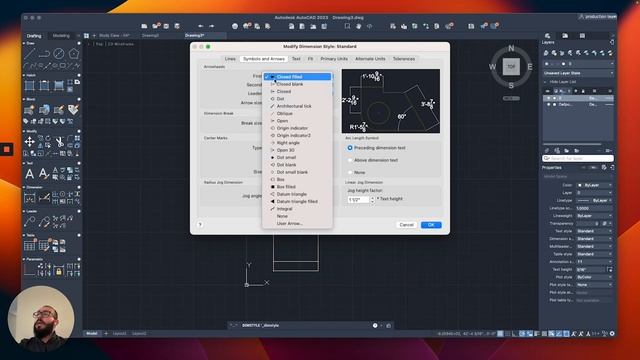Select the padlock constraint icon in Parametric
Viewport: 640px width, 360px height.
(x=59, y=271)
